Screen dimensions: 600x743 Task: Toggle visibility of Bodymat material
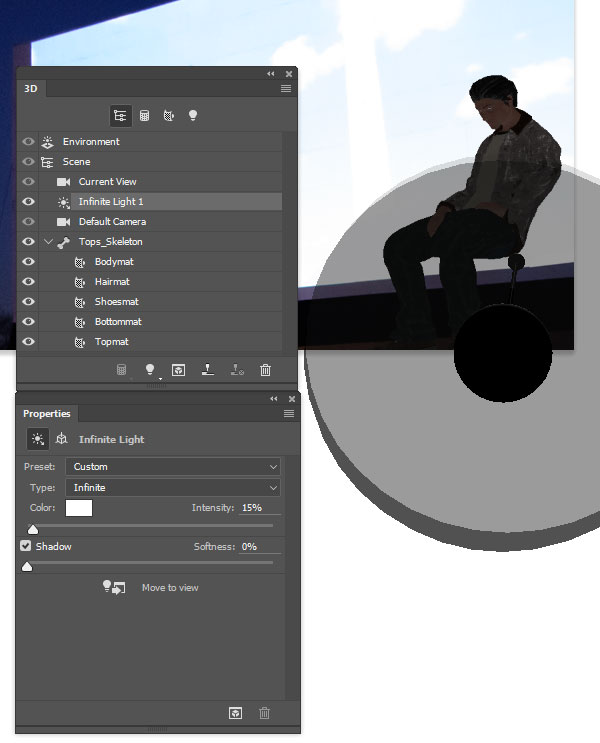tap(28, 262)
